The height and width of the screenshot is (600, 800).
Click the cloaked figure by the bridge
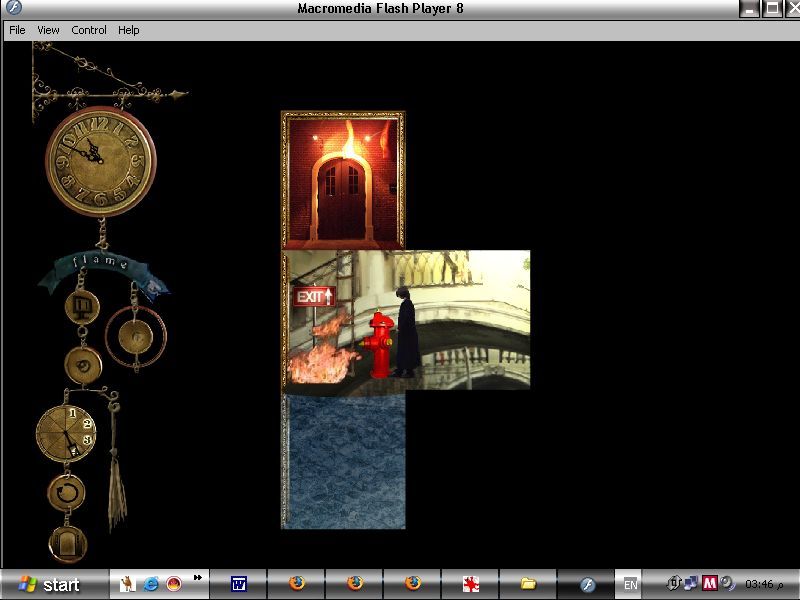point(407,332)
